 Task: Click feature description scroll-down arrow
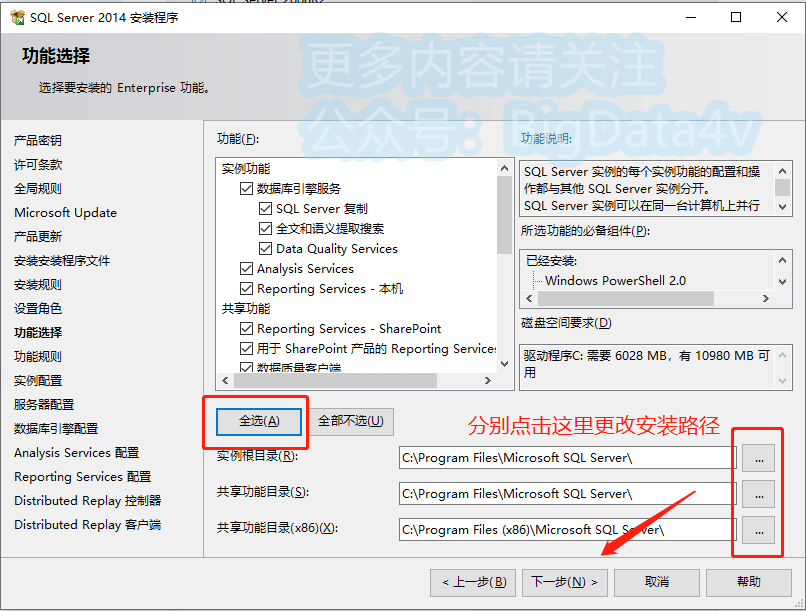782,207
